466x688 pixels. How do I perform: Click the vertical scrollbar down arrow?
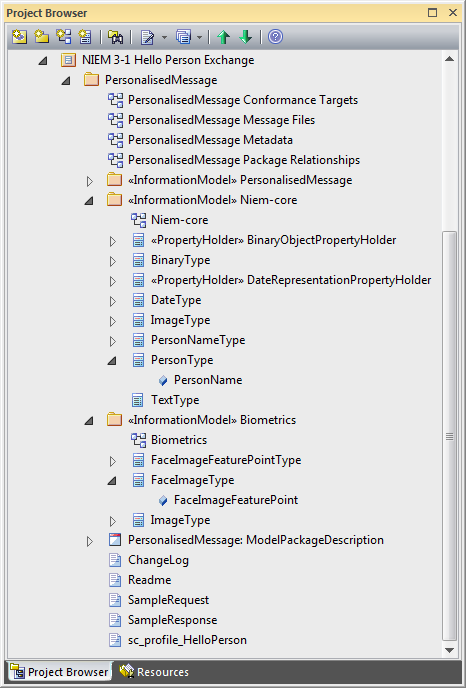[x=449, y=650]
